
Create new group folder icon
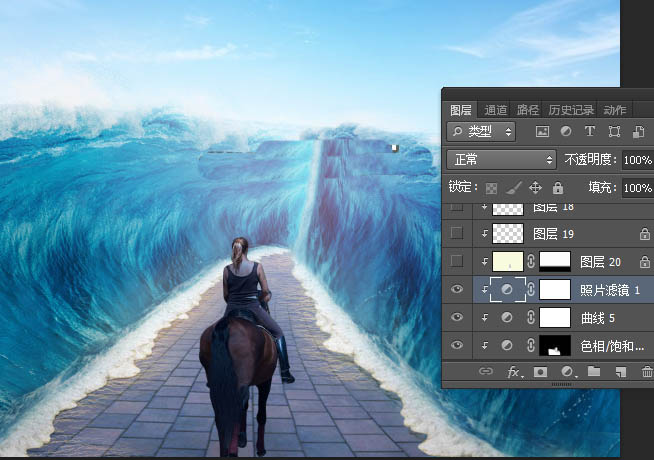pyautogui.click(x=594, y=371)
